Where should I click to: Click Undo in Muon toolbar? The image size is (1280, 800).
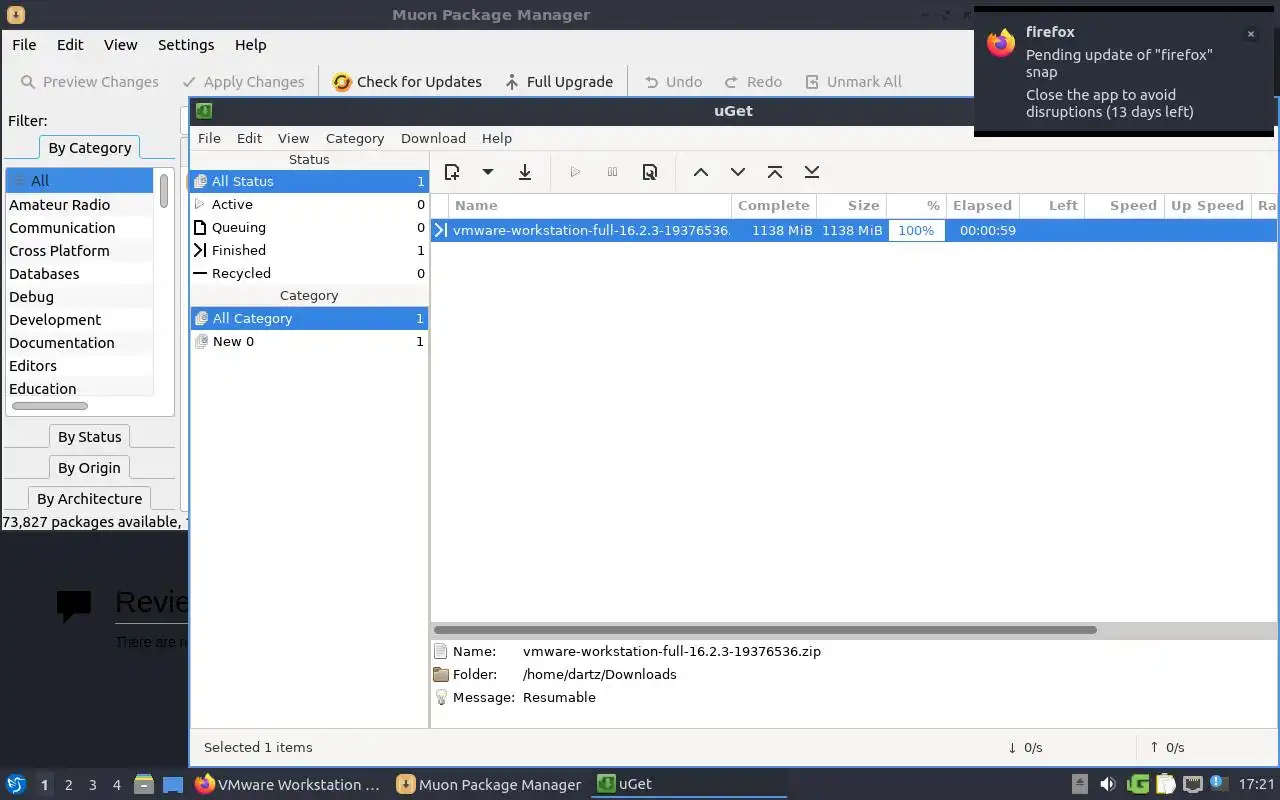pos(673,82)
